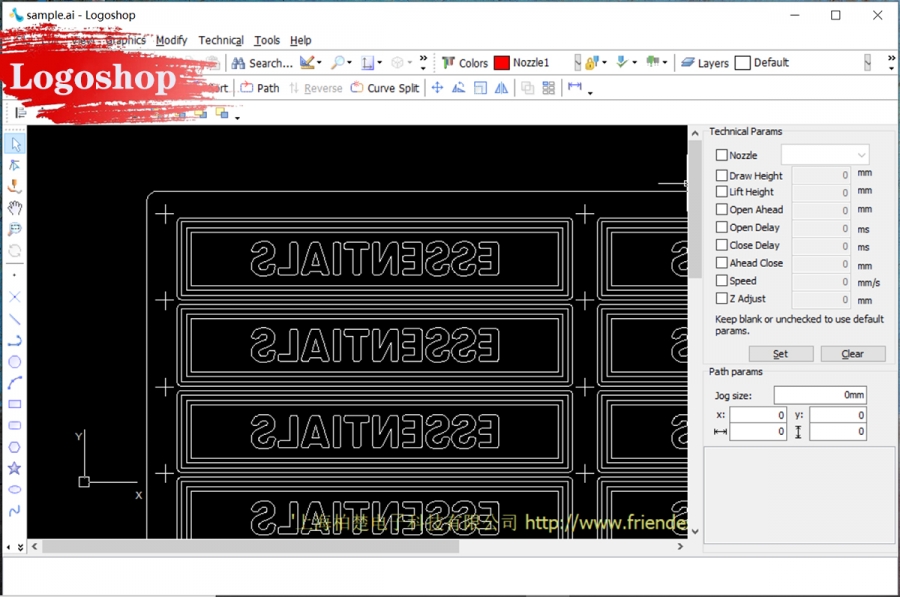Click the x coordinate input field
This screenshot has height=597, width=900.
pos(758,414)
